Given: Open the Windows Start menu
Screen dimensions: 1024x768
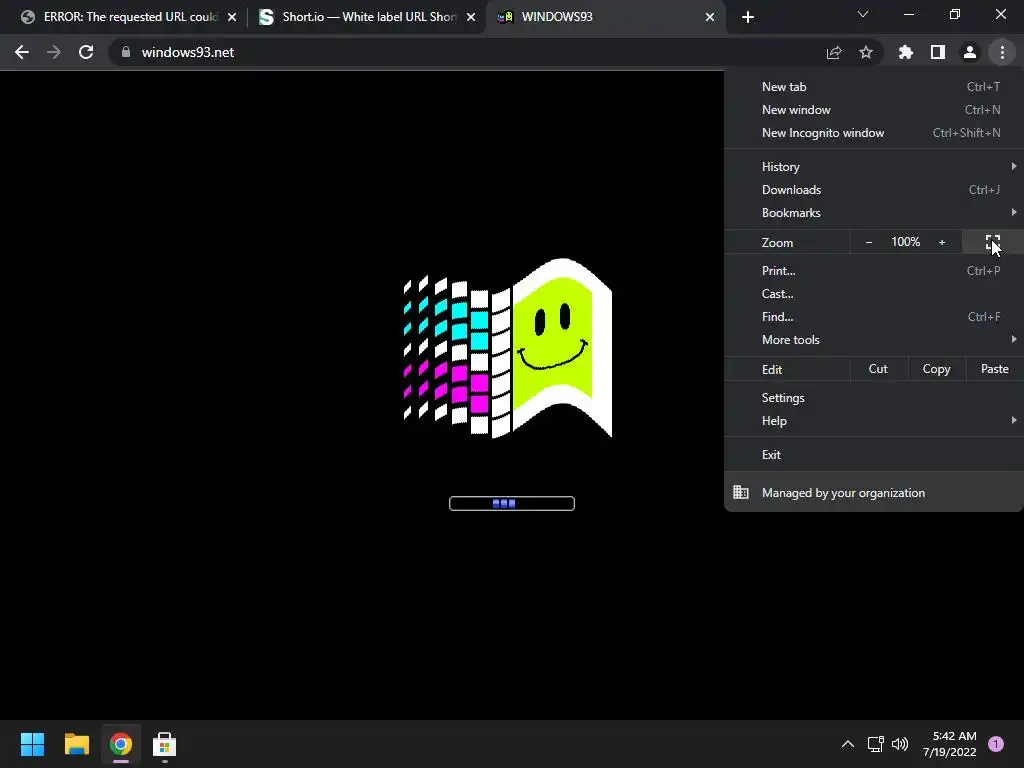Looking at the screenshot, I should (x=32, y=744).
